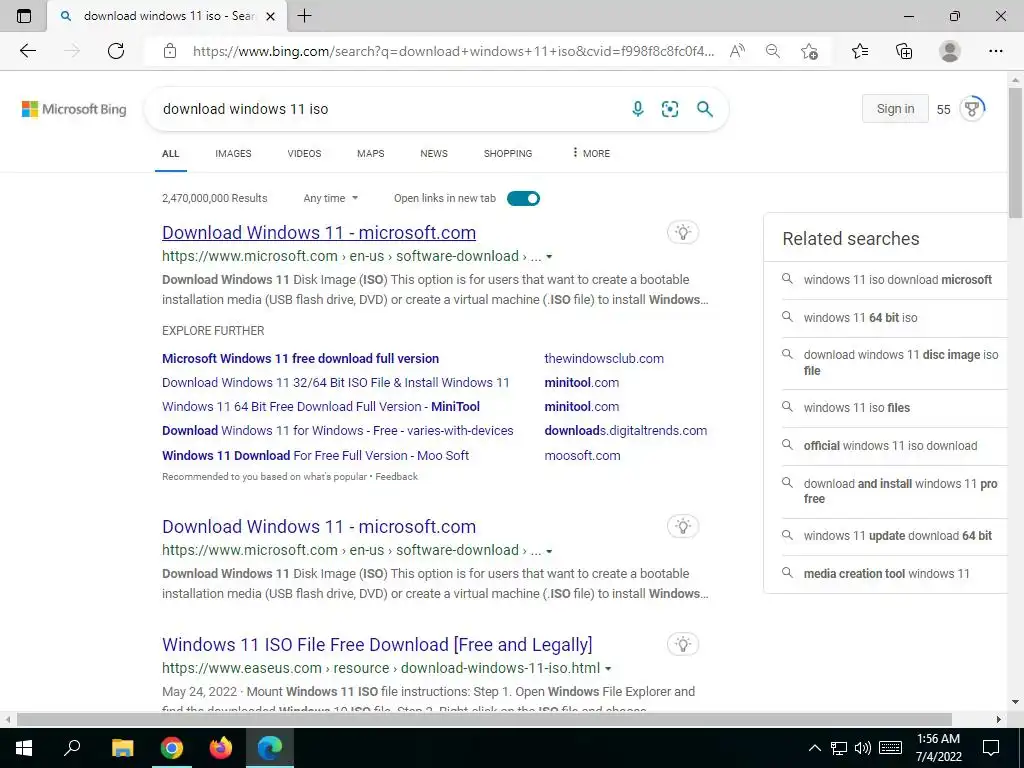Launch File Explorer from taskbar
This screenshot has width=1024, height=768.
[122, 747]
